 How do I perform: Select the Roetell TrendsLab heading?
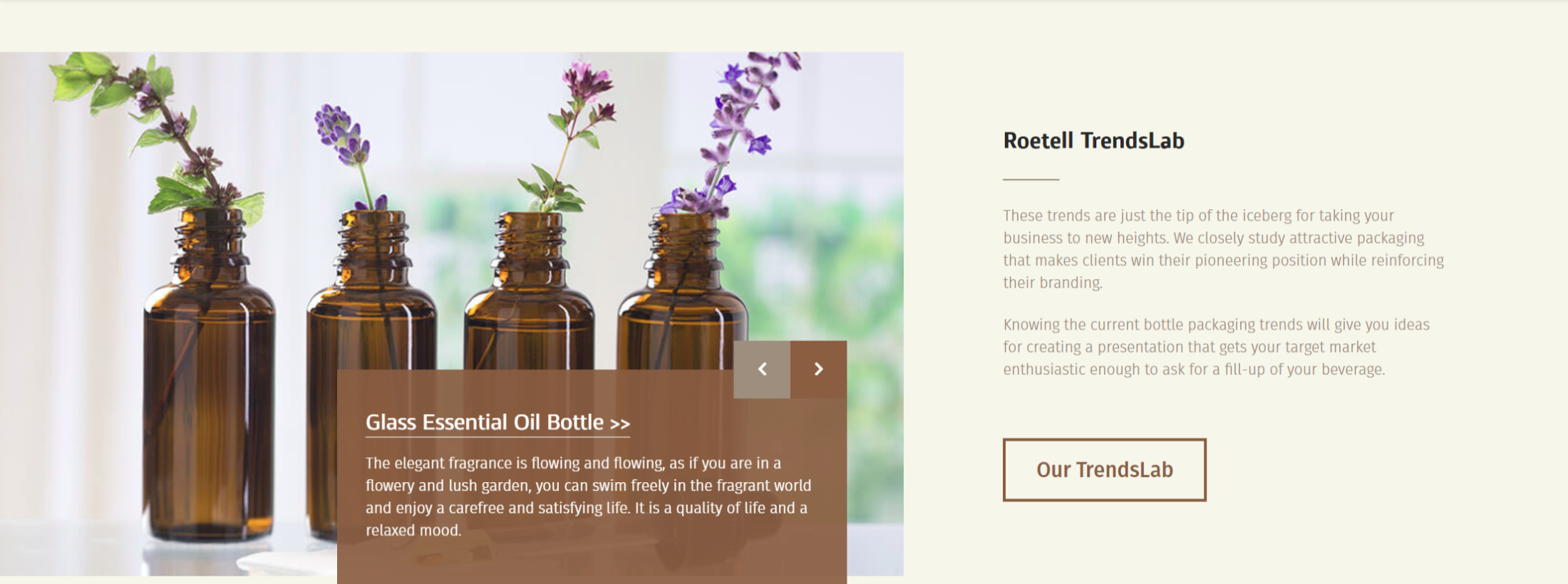(1093, 140)
